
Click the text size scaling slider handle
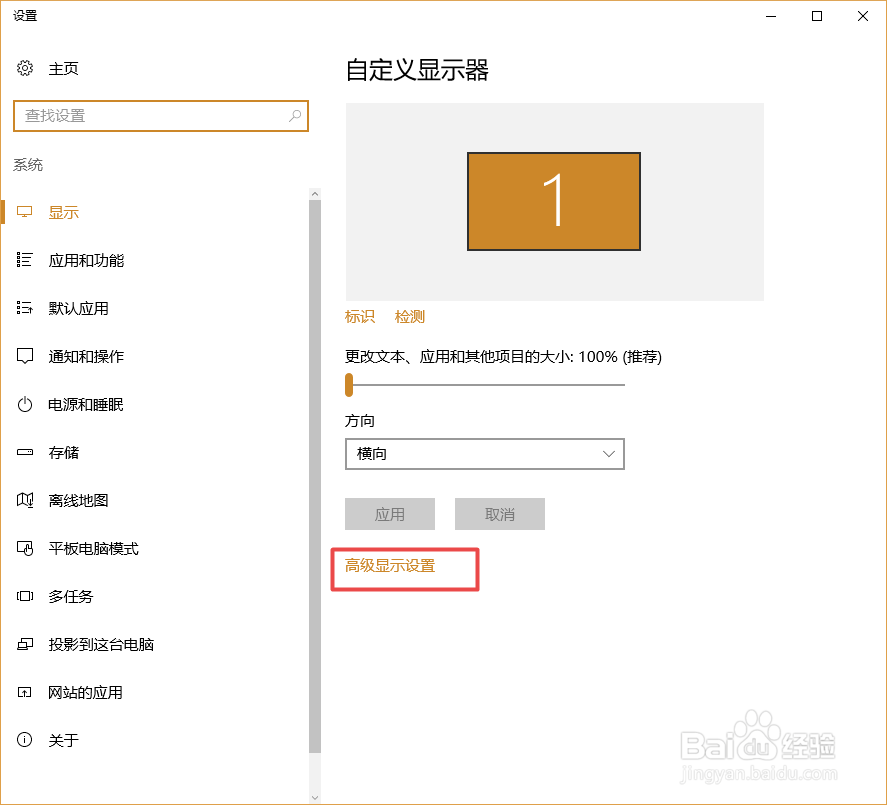point(349,385)
